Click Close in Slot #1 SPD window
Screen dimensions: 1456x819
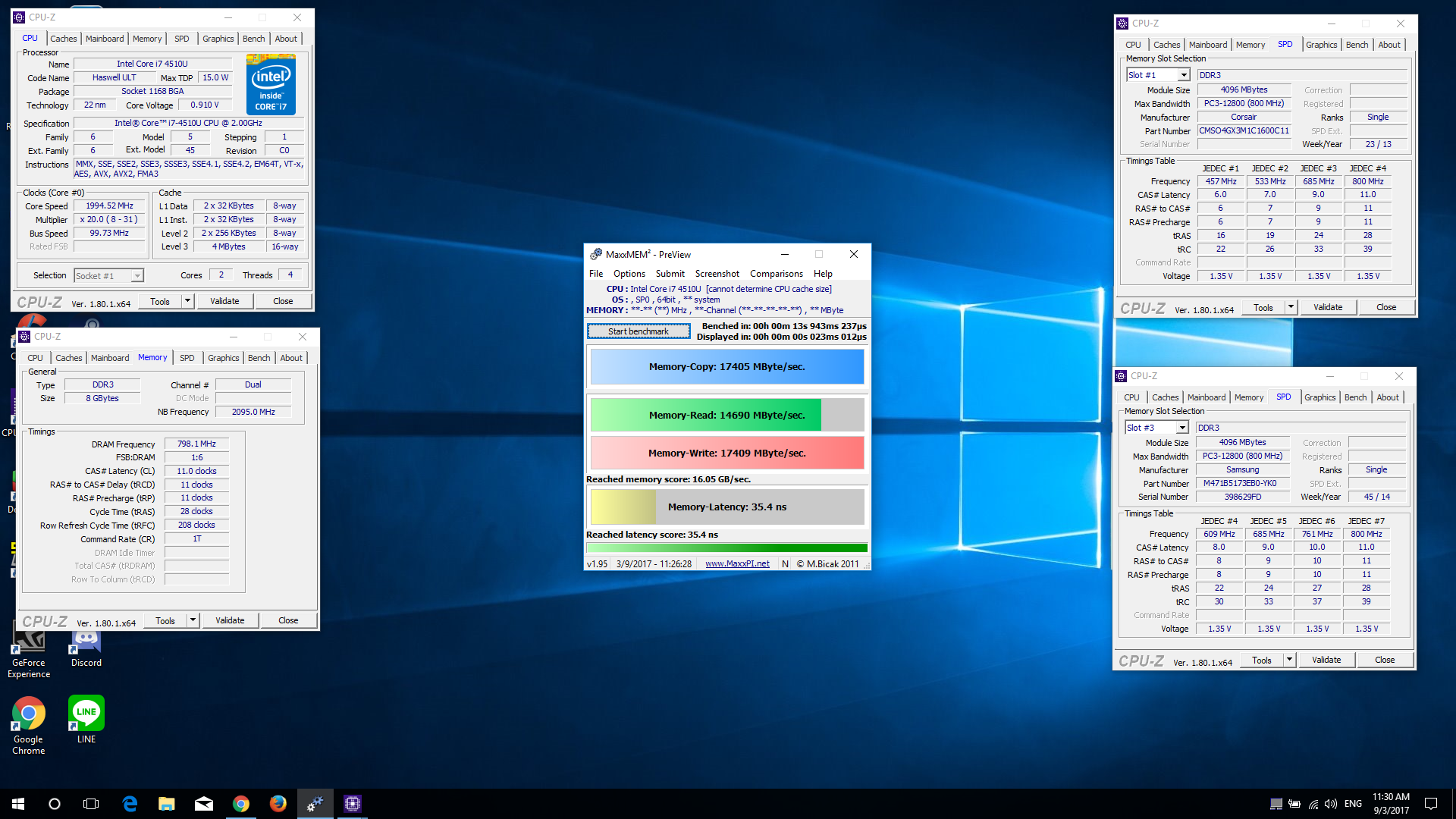pos(1386,307)
